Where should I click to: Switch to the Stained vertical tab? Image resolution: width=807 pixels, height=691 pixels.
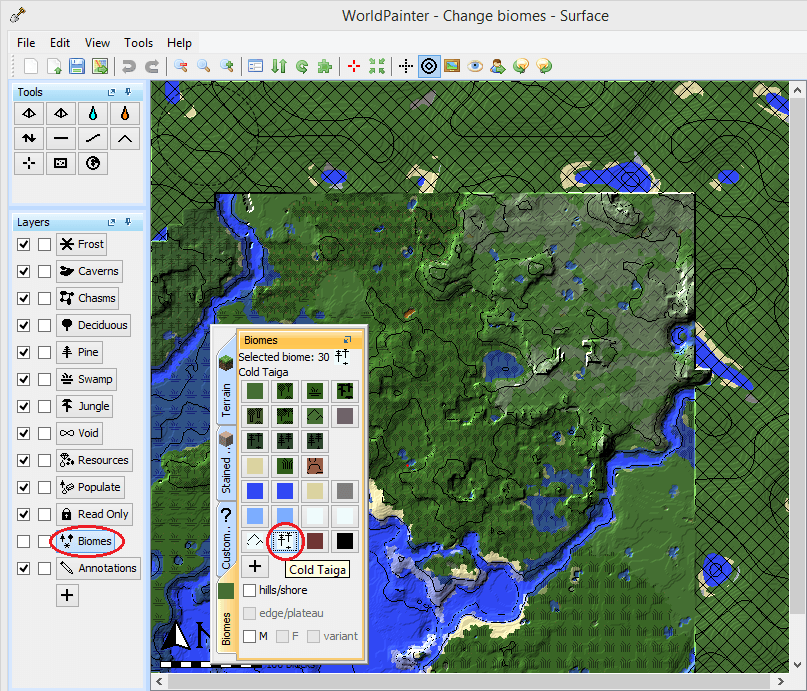(x=226, y=463)
